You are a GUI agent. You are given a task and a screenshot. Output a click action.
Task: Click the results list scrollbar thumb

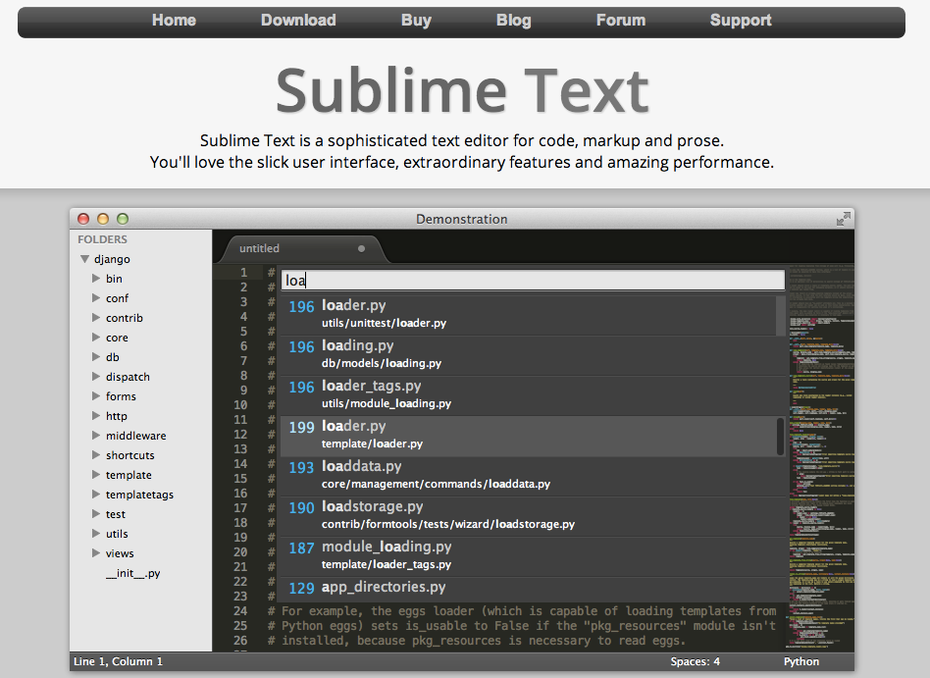(x=781, y=436)
